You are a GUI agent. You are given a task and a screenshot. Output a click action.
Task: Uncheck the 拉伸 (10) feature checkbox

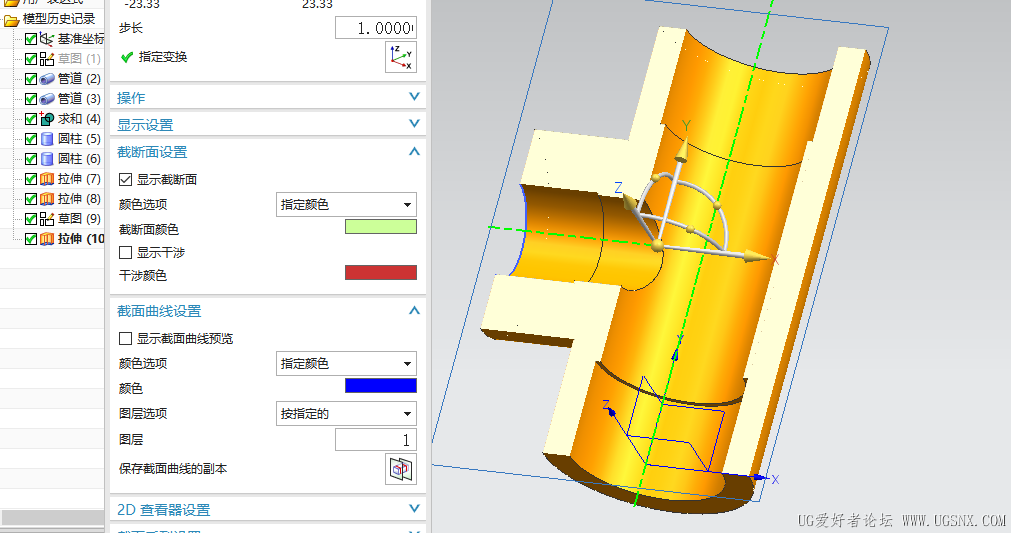point(30,238)
